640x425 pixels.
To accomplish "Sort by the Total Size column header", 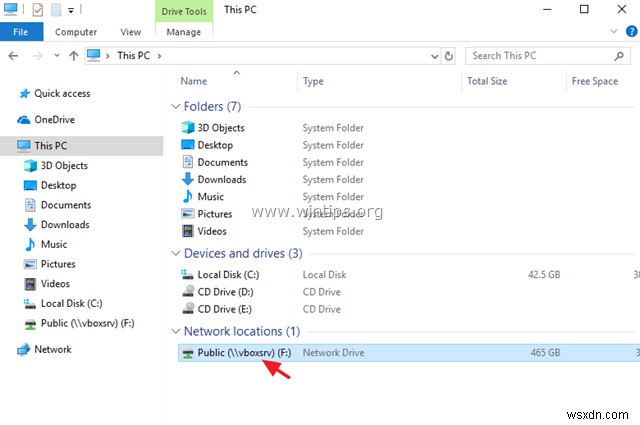I will [x=487, y=81].
